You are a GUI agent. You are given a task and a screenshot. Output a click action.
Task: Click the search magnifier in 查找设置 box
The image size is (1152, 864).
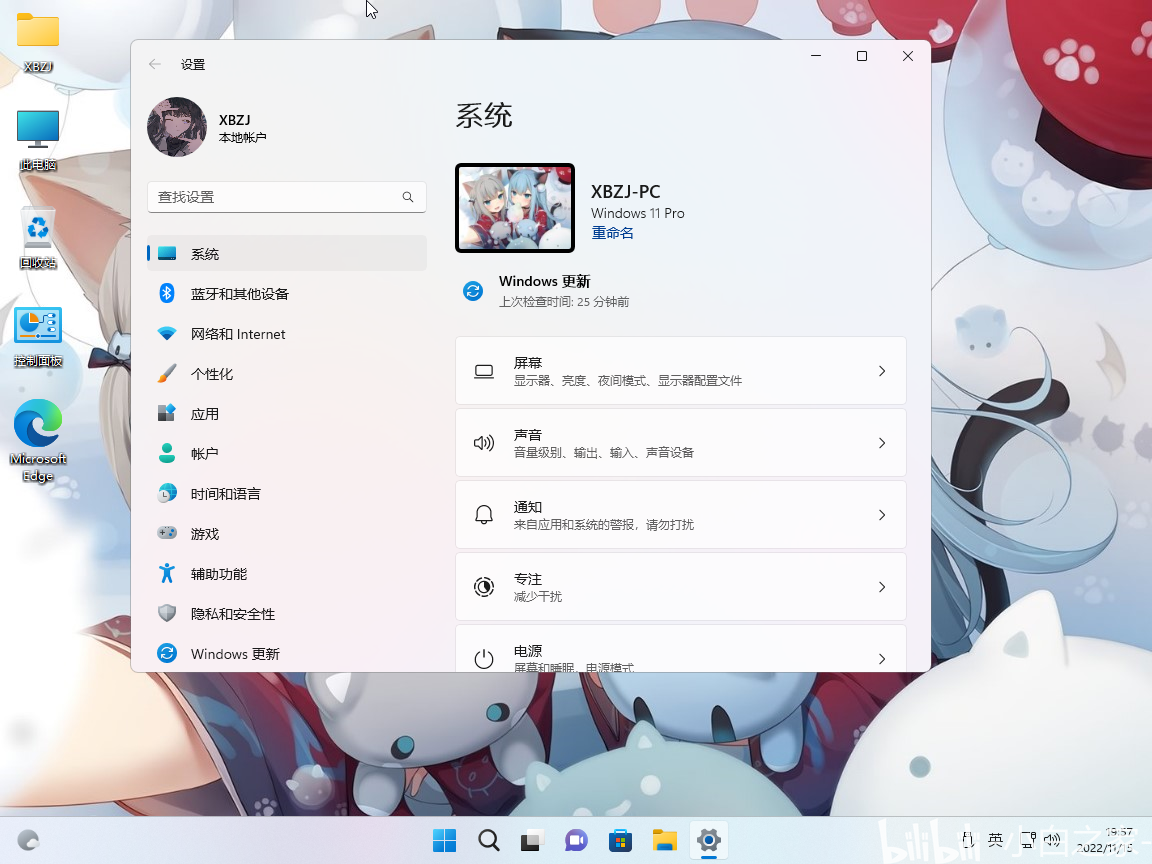pyautogui.click(x=408, y=197)
